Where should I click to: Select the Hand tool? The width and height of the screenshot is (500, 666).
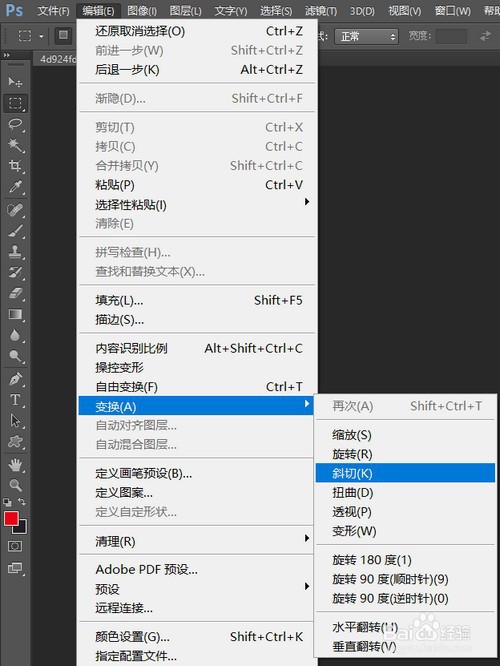point(15,465)
